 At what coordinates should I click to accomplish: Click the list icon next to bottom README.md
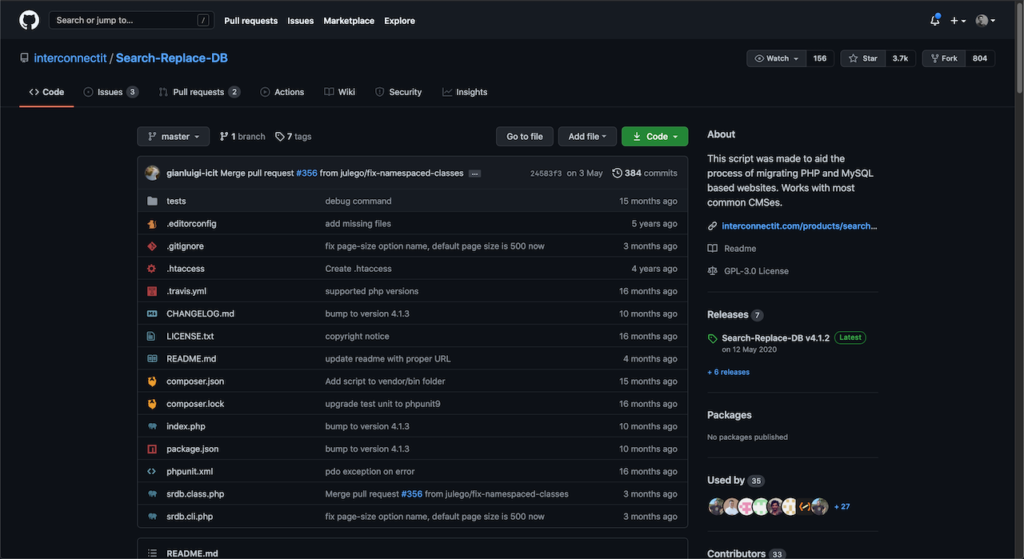coord(152,553)
